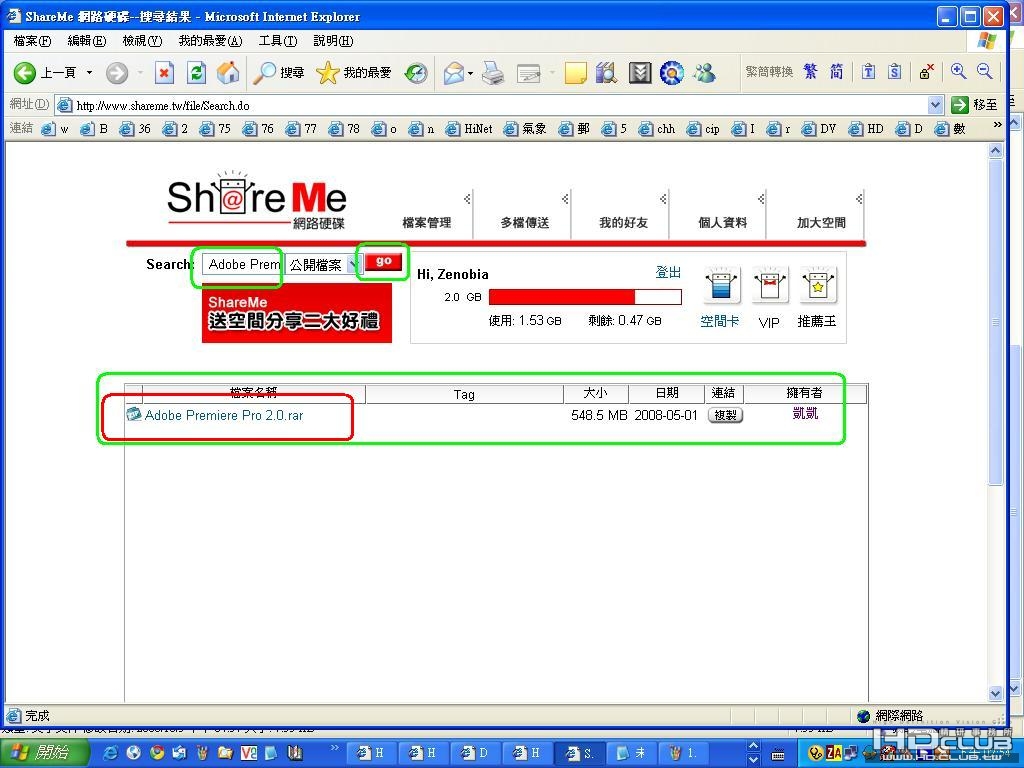The width and height of the screenshot is (1024, 768).
Task: Open the 說明(H) menu
Action: point(333,41)
